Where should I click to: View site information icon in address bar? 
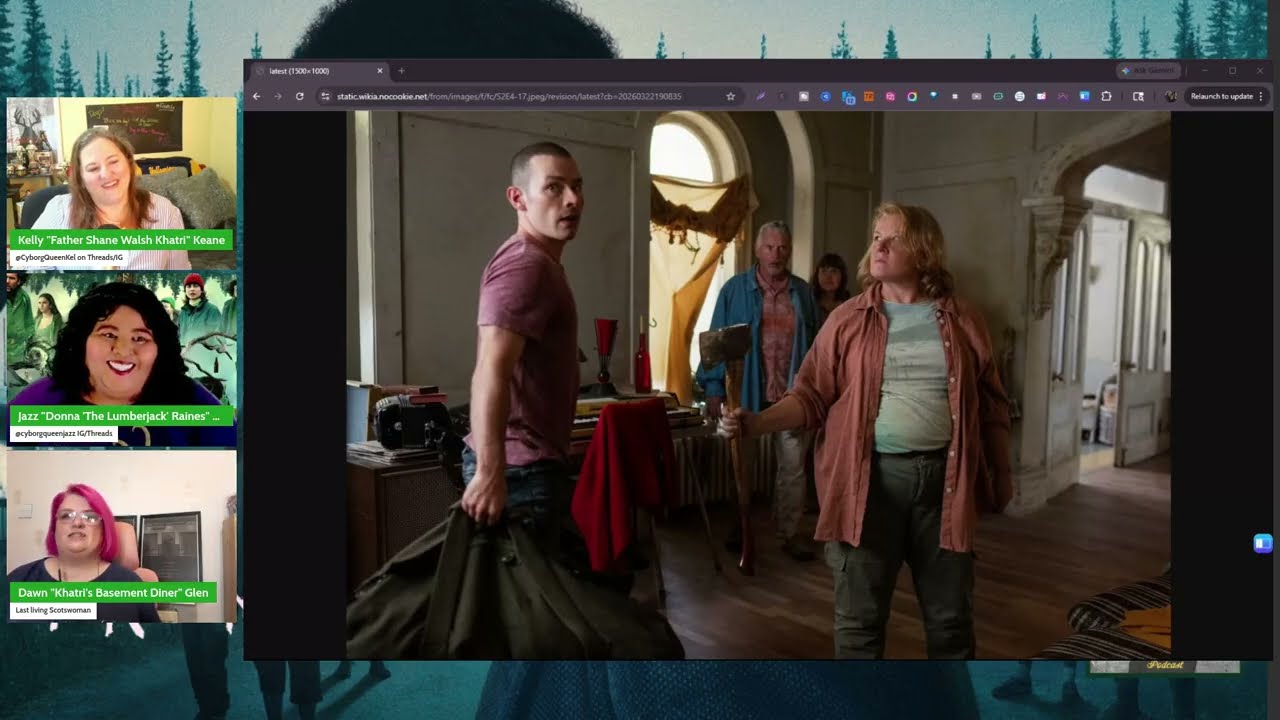(x=325, y=96)
